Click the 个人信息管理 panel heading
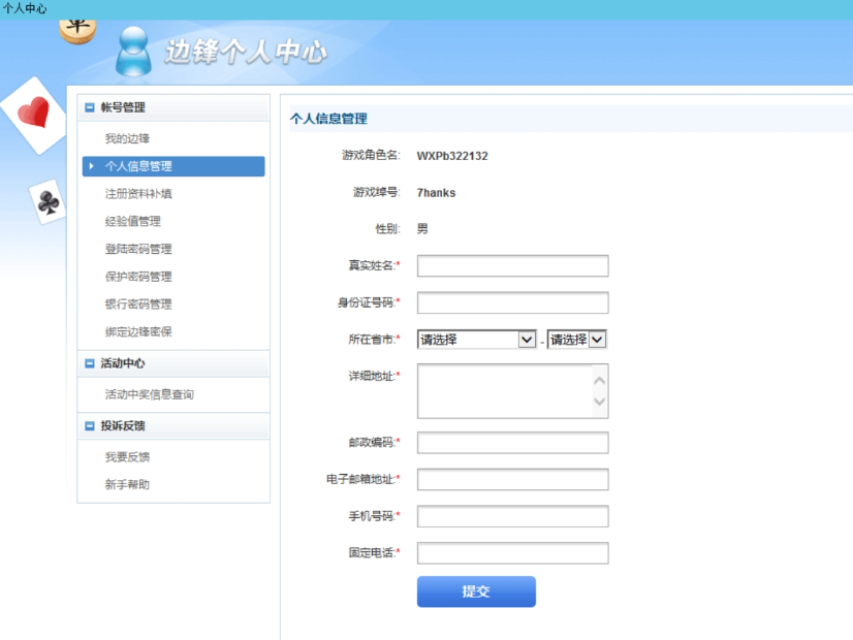This screenshot has height=640, width=853. coord(329,119)
